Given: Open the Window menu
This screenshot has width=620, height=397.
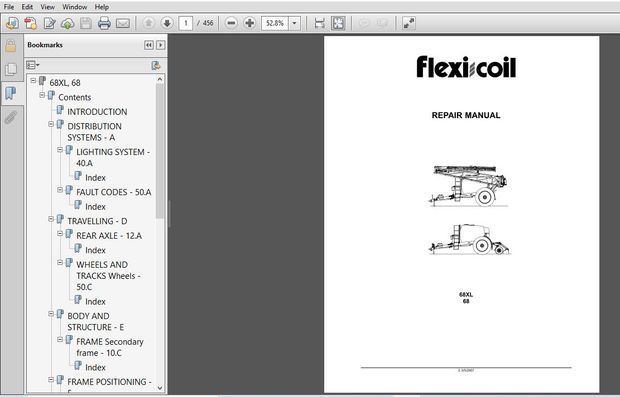Looking at the screenshot, I should [75, 7].
